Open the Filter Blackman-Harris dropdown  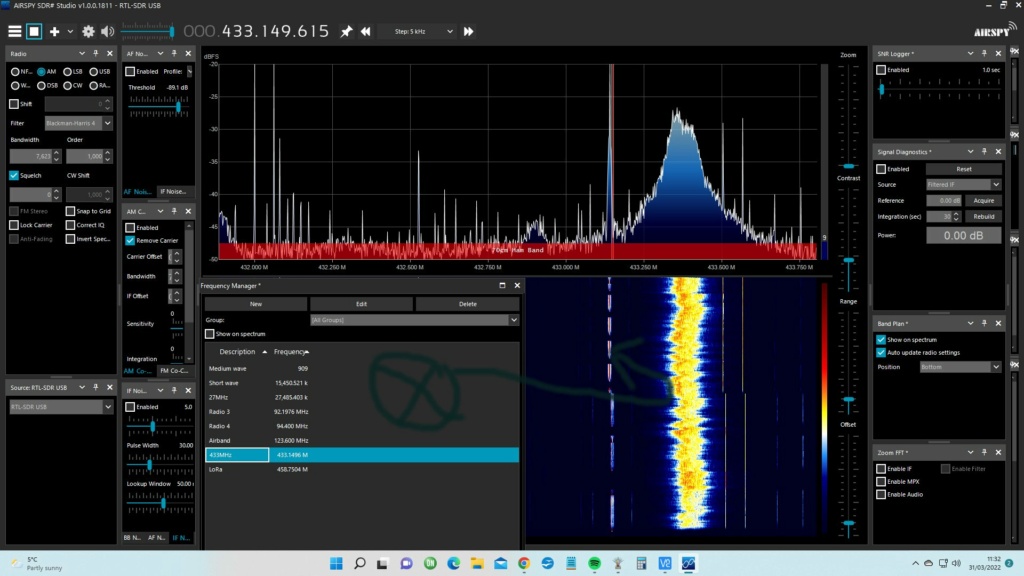click(78, 123)
